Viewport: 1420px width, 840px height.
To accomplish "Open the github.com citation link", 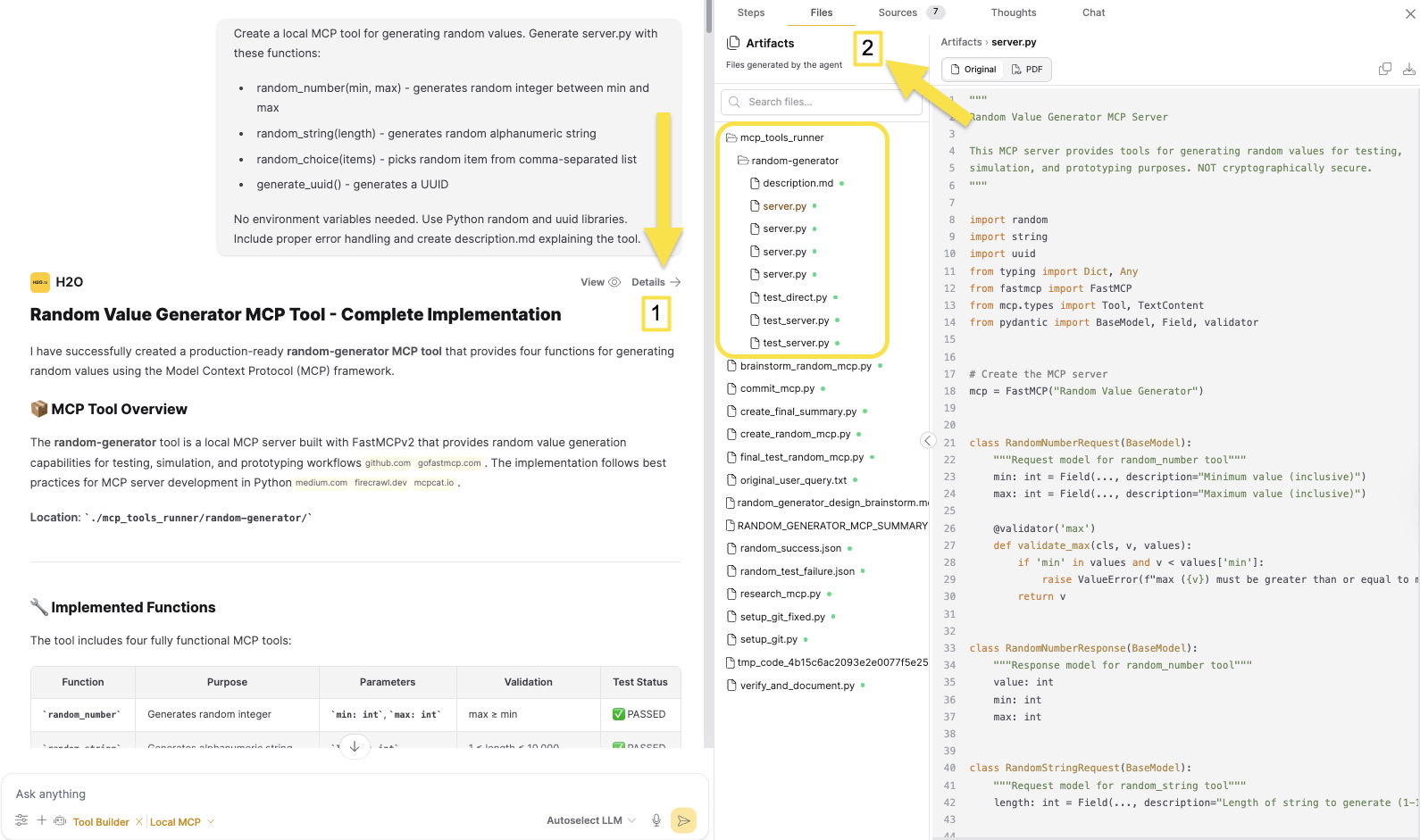I will [x=388, y=463].
